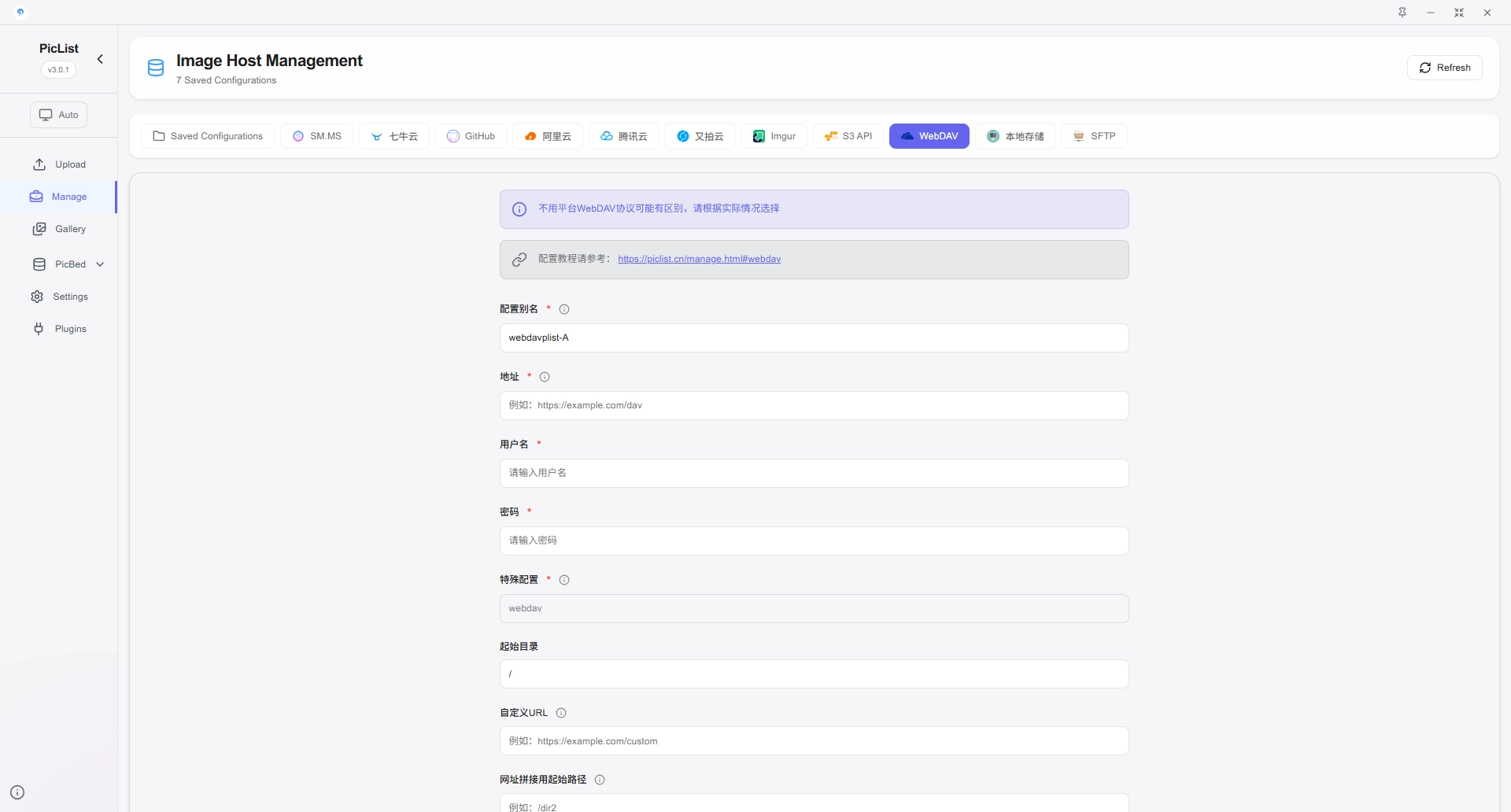The image size is (1511, 812).
Task: Click the database icon beside Image Host Management
Action: tap(156, 68)
